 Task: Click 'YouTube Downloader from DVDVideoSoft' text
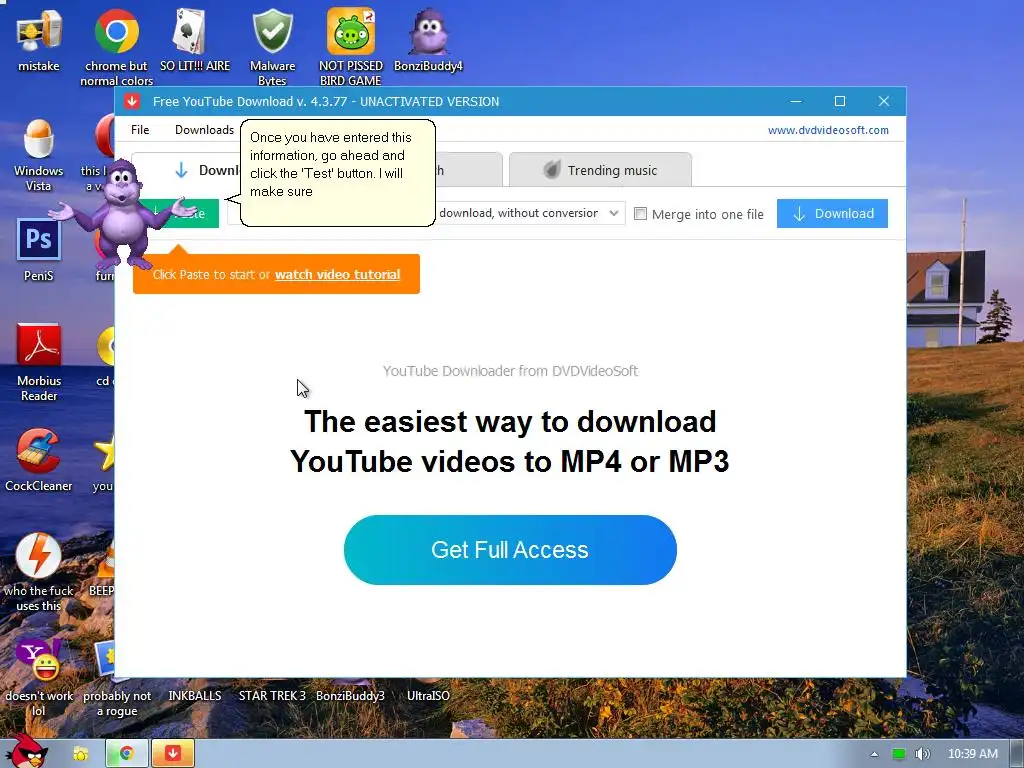pyautogui.click(x=510, y=371)
